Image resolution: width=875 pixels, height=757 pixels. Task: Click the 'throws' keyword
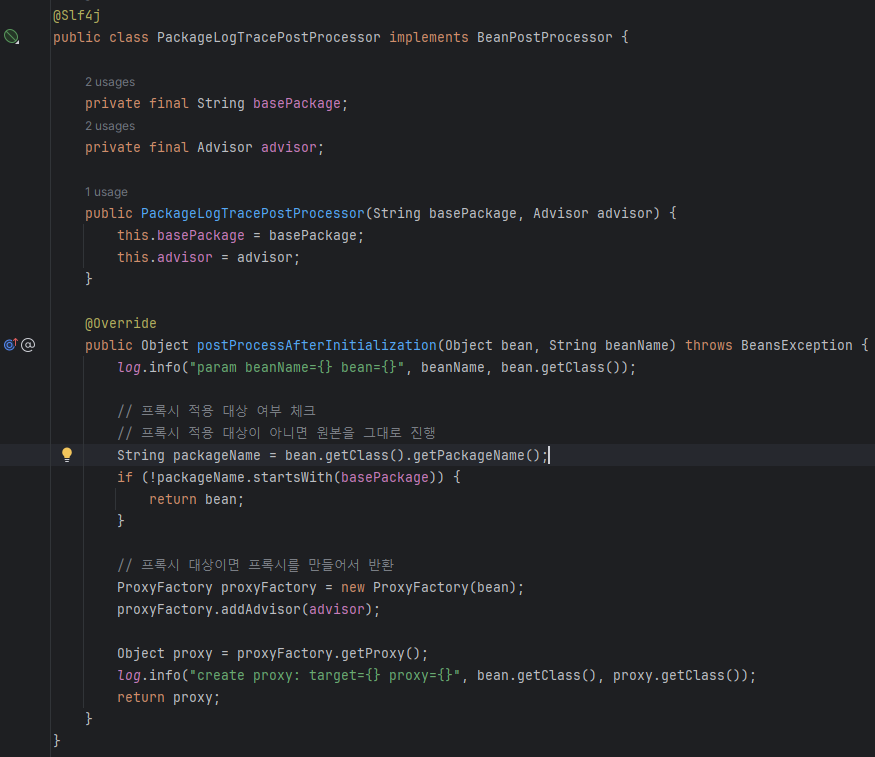[709, 345]
